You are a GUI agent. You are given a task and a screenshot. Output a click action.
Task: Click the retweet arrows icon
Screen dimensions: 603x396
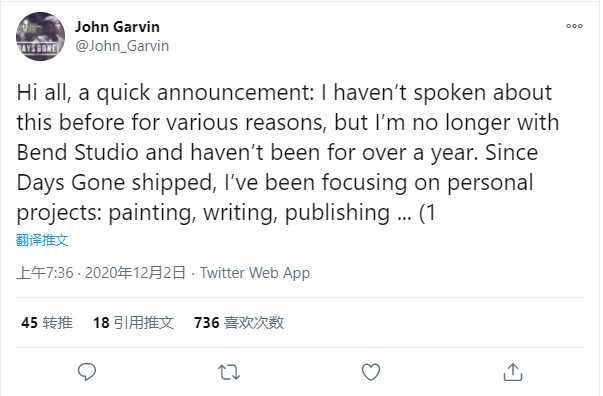click(x=229, y=372)
